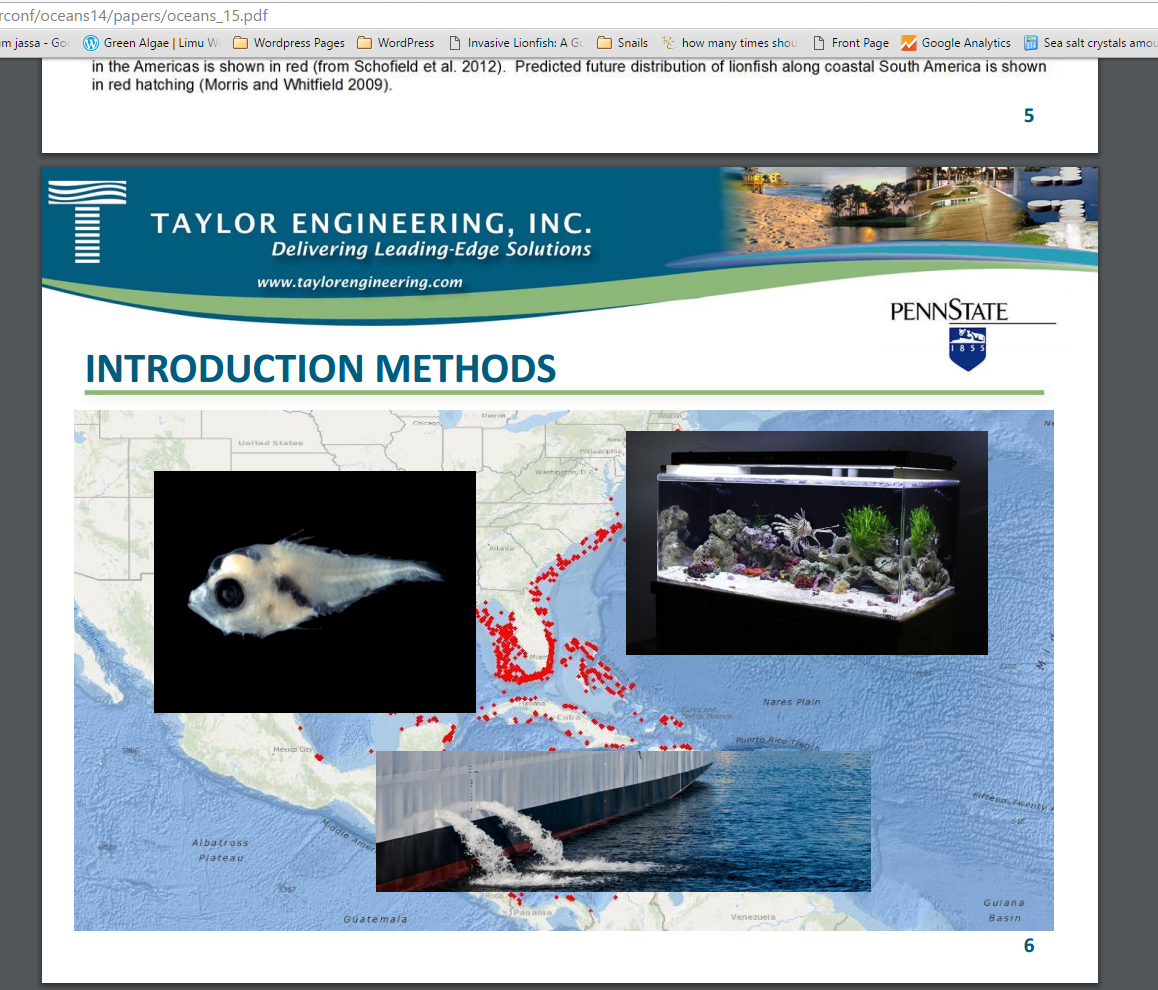Viewport: 1158px width, 990px height.
Task: Click the page number 5
Action: (x=1029, y=115)
